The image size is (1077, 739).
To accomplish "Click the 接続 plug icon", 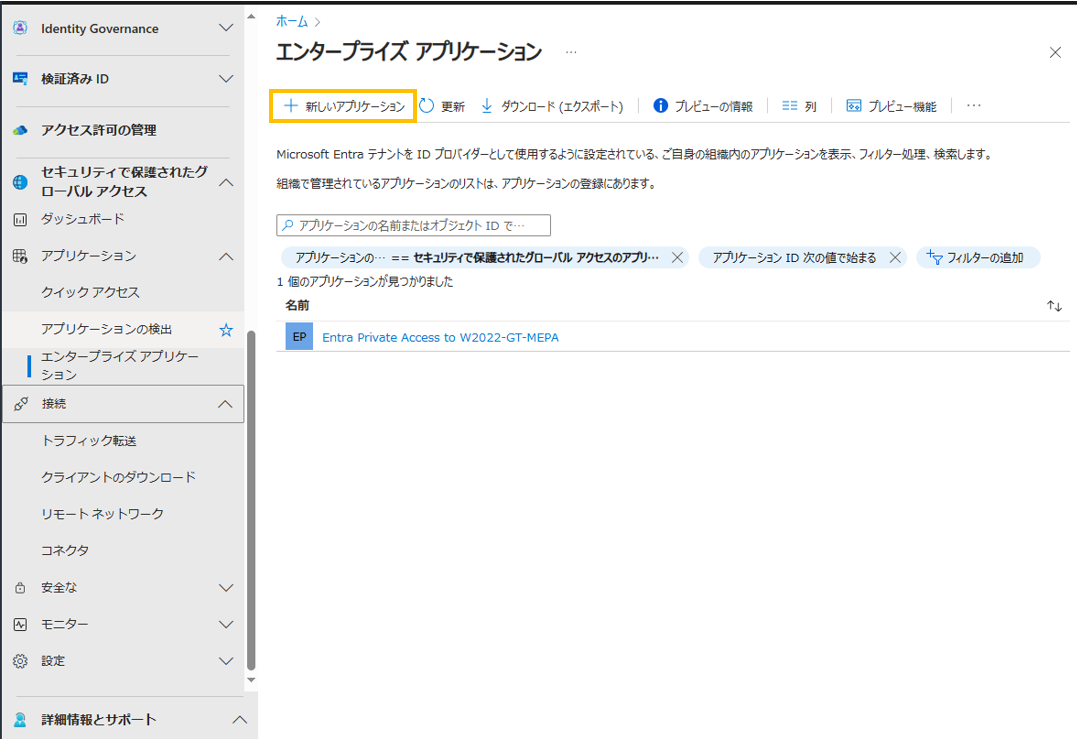I will (21, 404).
